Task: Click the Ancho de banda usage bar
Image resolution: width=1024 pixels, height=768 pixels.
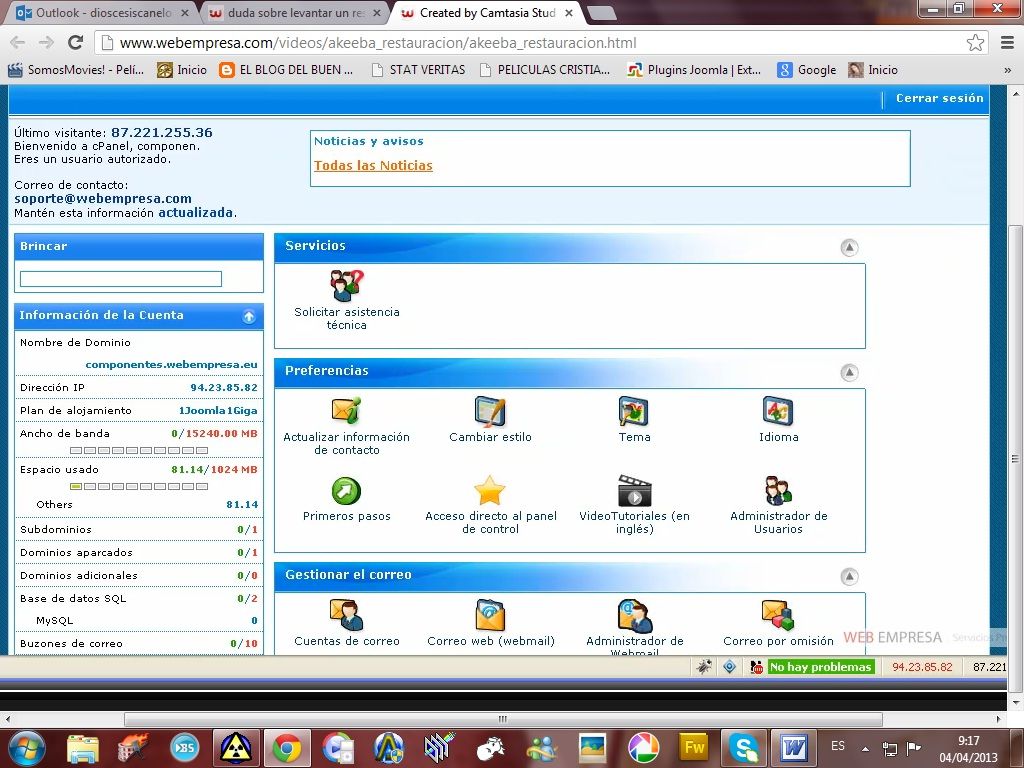Action: point(138,451)
